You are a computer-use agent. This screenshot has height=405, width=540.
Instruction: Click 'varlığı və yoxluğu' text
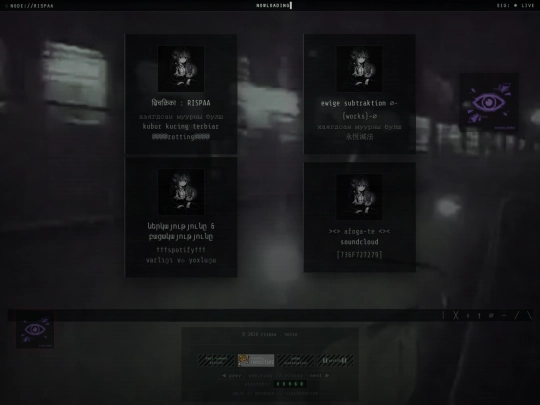point(181,260)
